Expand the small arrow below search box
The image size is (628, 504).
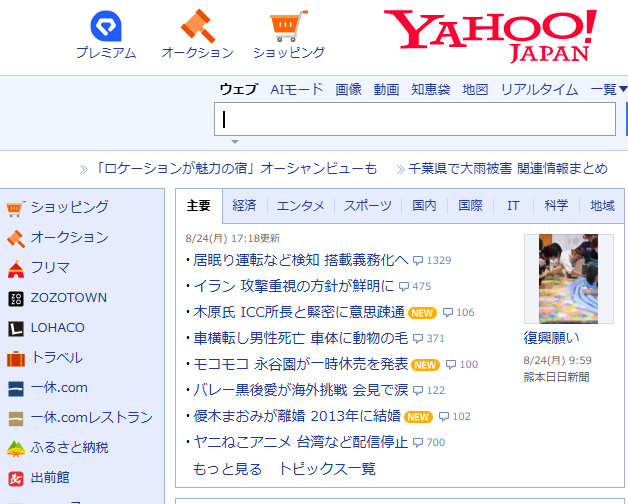coord(235,142)
